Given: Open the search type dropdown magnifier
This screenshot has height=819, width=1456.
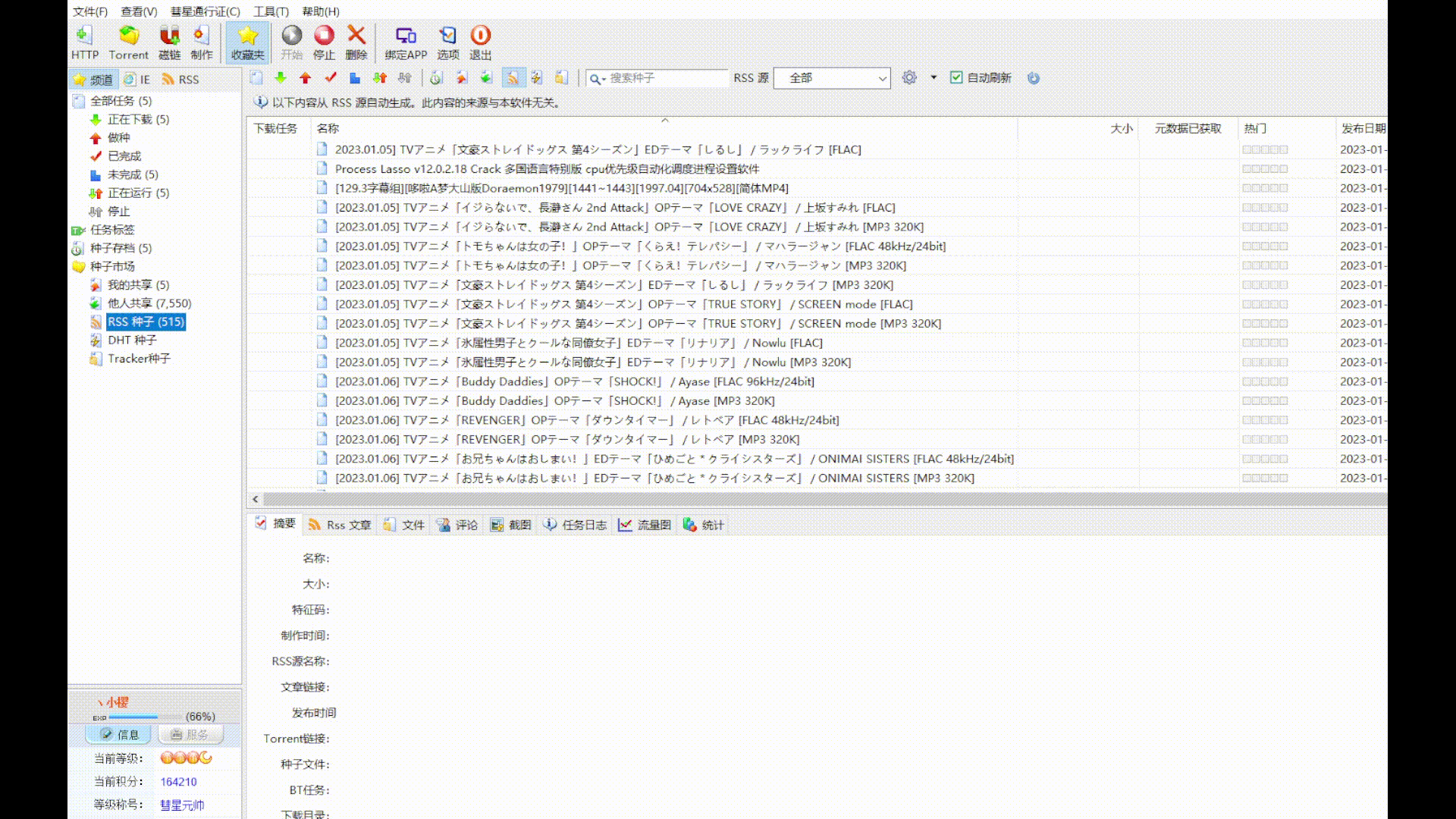Looking at the screenshot, I should coord(598,78).
